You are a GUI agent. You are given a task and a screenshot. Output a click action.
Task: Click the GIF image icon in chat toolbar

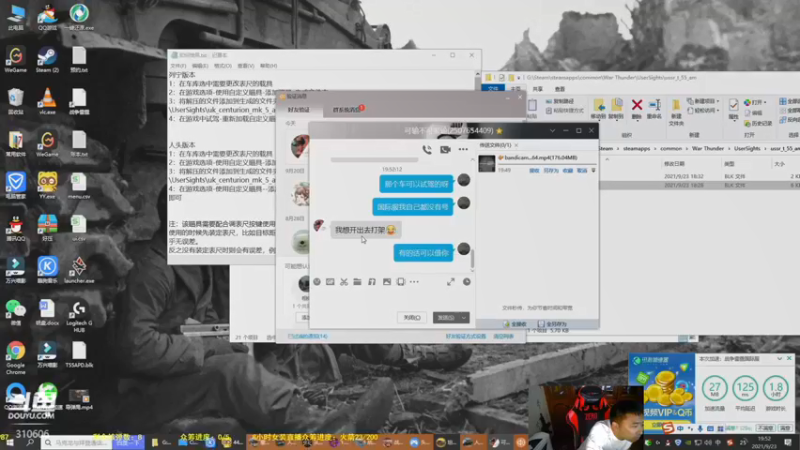click(330, 282)
